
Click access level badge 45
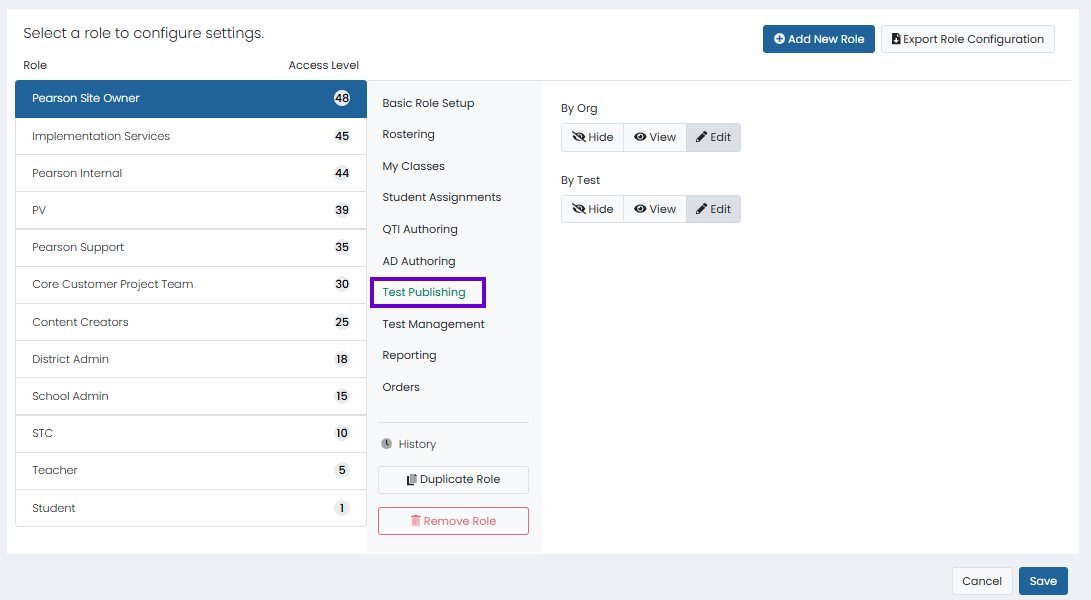click(x=342, y=136)
